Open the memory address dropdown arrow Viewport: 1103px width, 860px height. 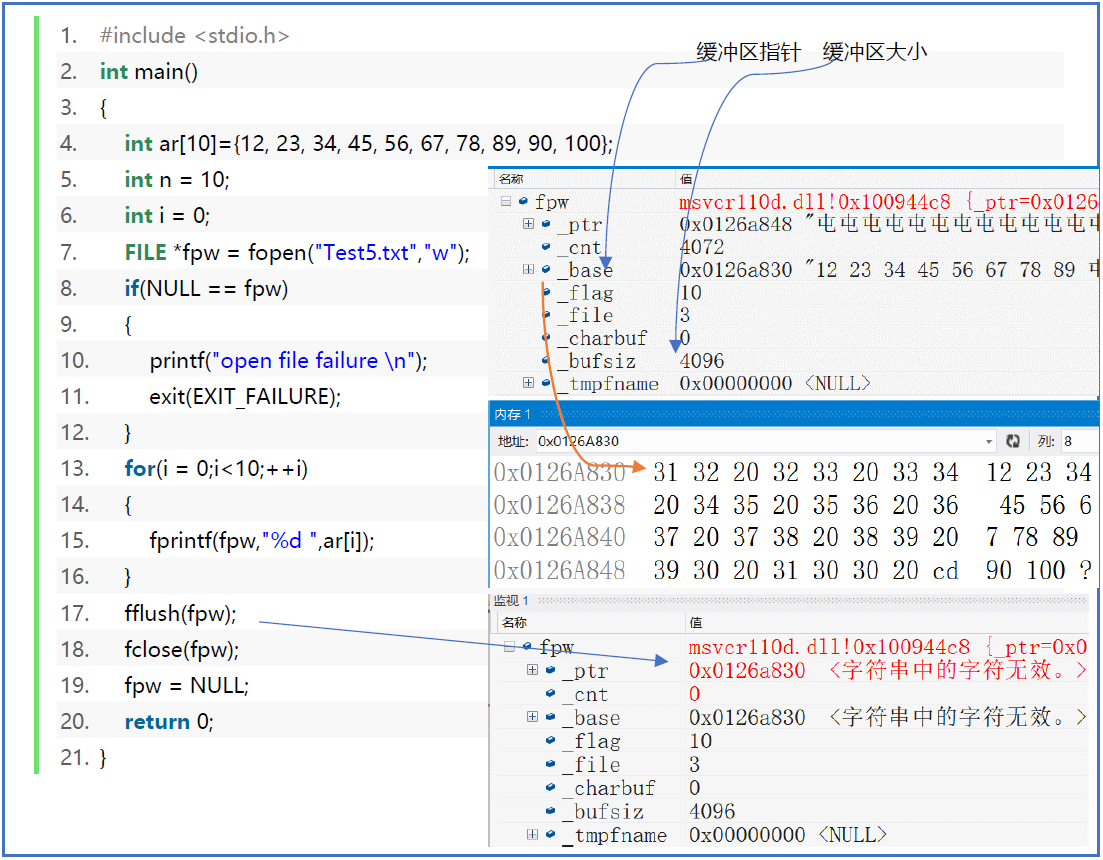tap(989, 441)
